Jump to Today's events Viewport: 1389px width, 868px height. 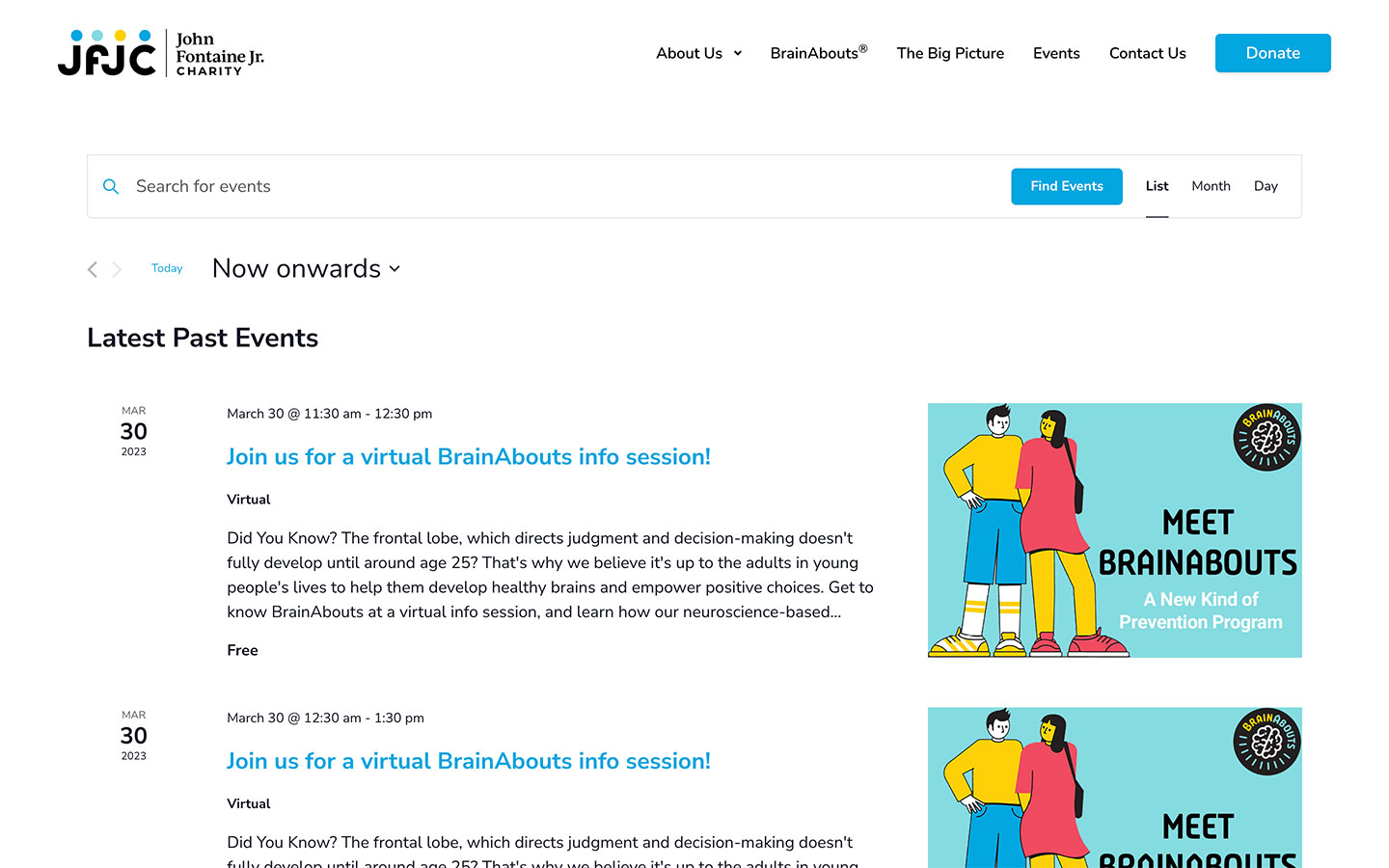[x=167, y=268]
